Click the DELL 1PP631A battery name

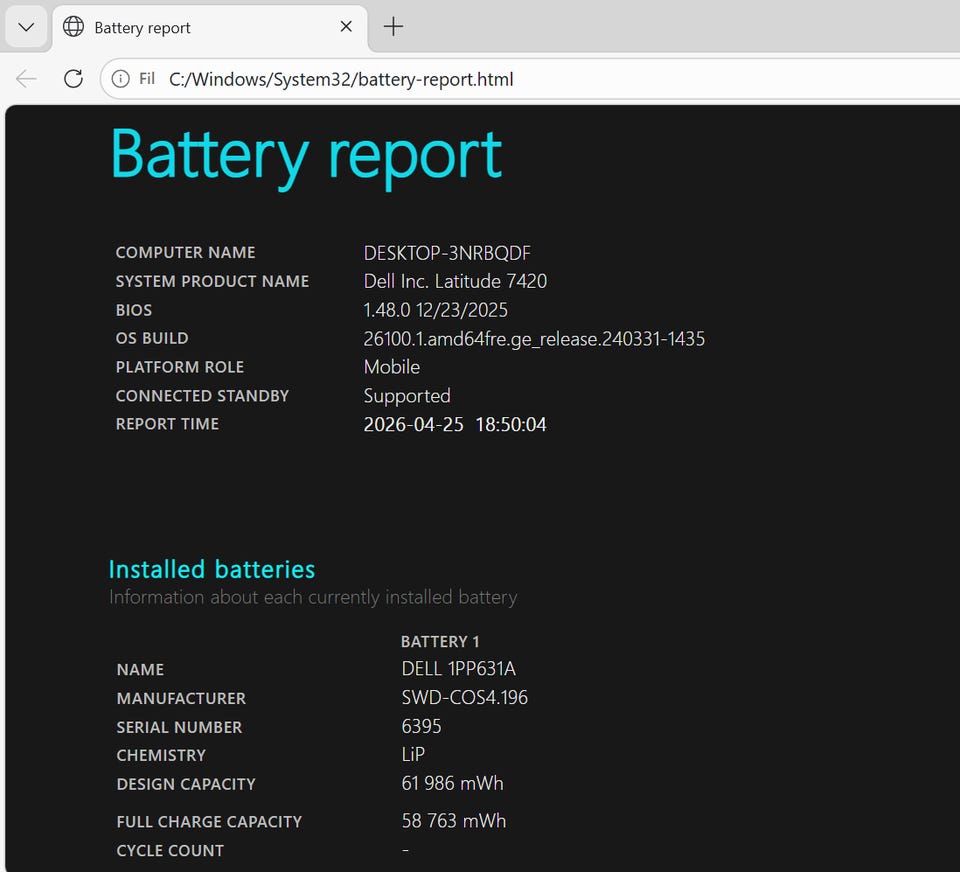(458, 669)
